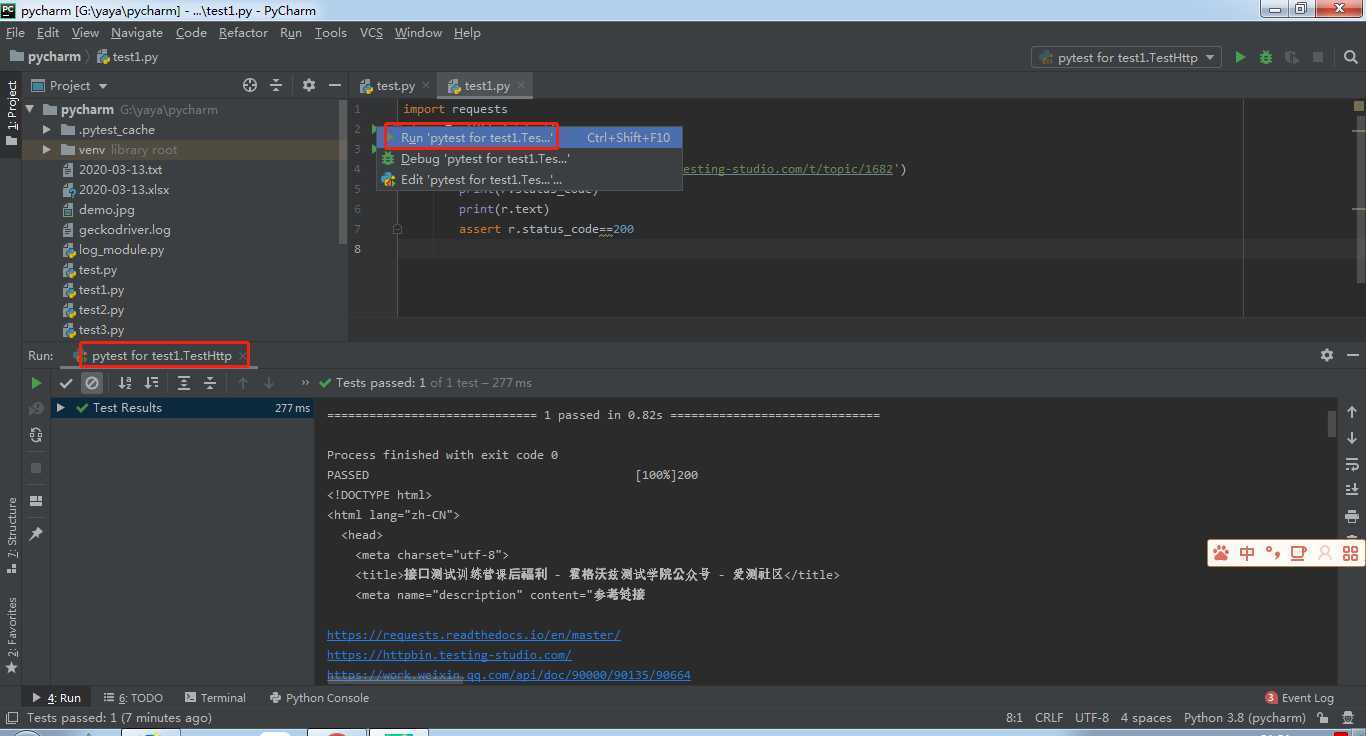This screenshot has width=1366, height=736.
Task: Click the read-only lock status icon
Action: point(1323,717)
